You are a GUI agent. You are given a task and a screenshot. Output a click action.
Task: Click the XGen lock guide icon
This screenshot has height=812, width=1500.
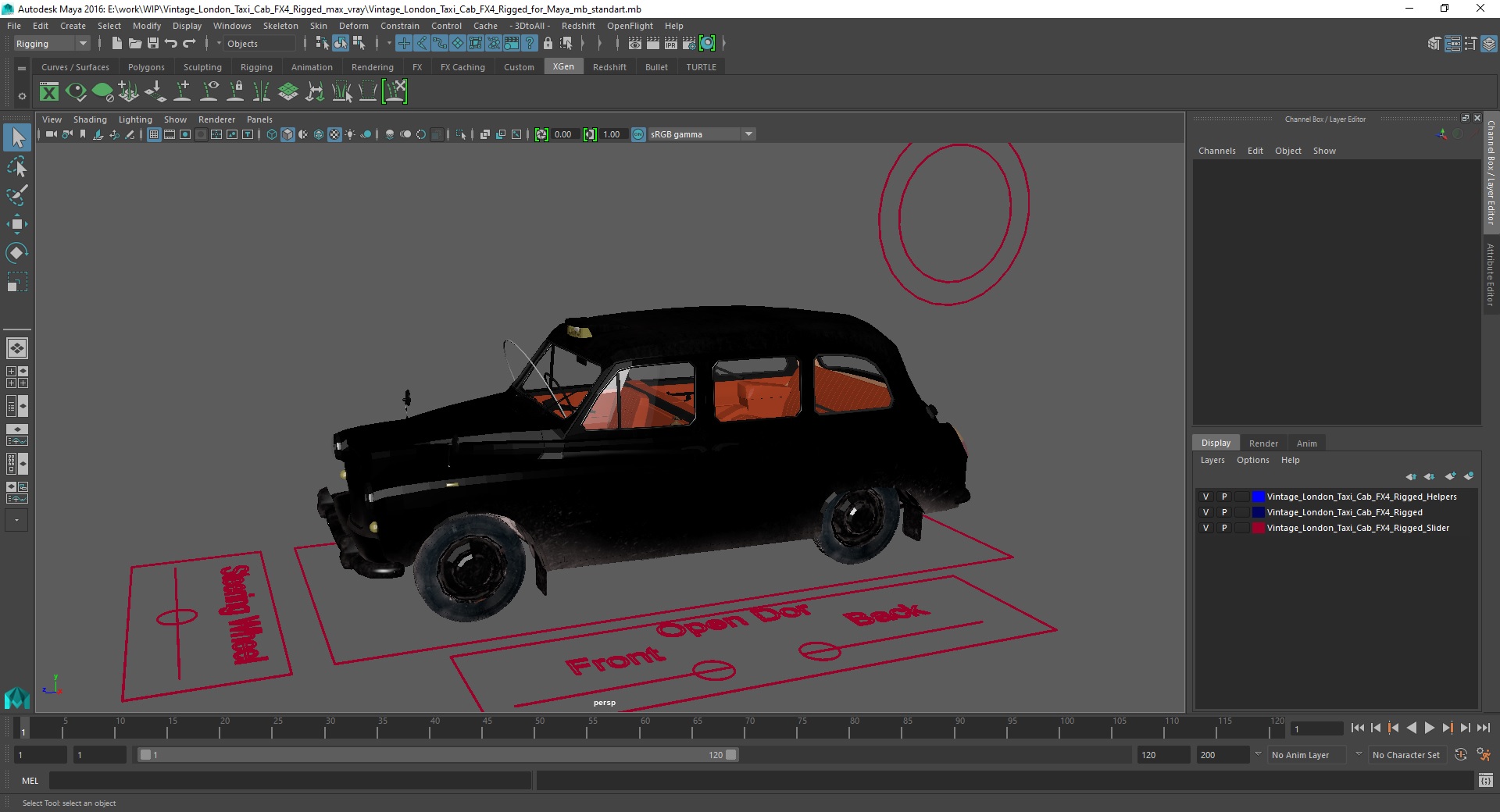pyautogui.click(x=235, y=92)
